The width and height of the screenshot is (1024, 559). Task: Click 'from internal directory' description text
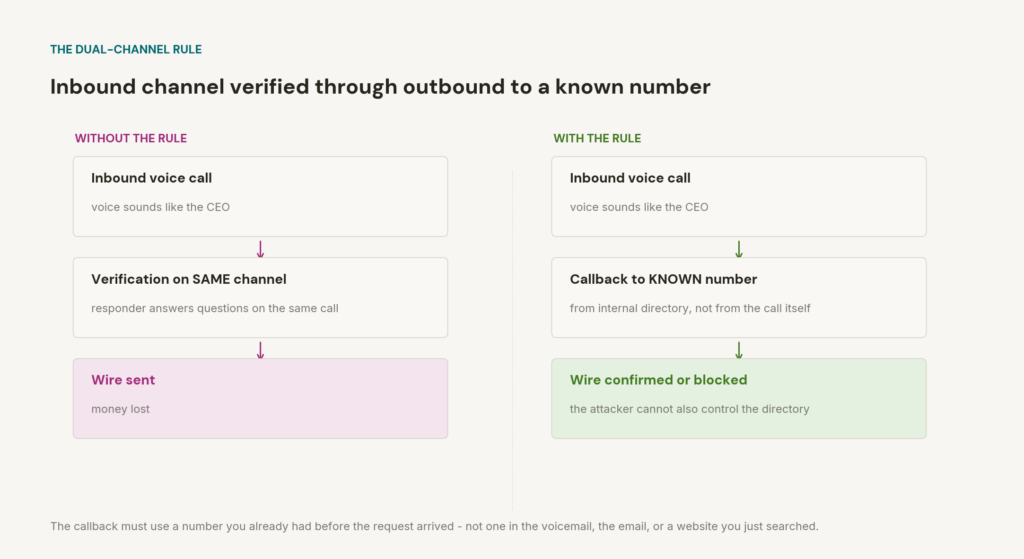tap(690, 308)
